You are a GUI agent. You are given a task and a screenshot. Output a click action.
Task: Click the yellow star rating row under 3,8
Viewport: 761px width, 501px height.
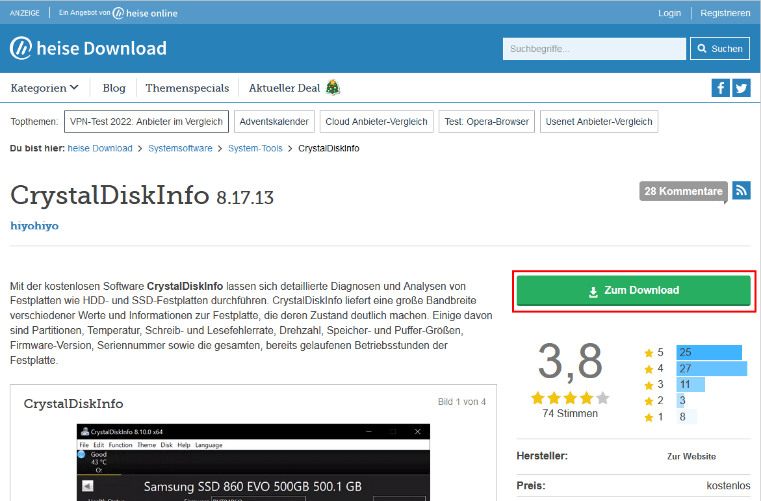[x=570, y=398]
